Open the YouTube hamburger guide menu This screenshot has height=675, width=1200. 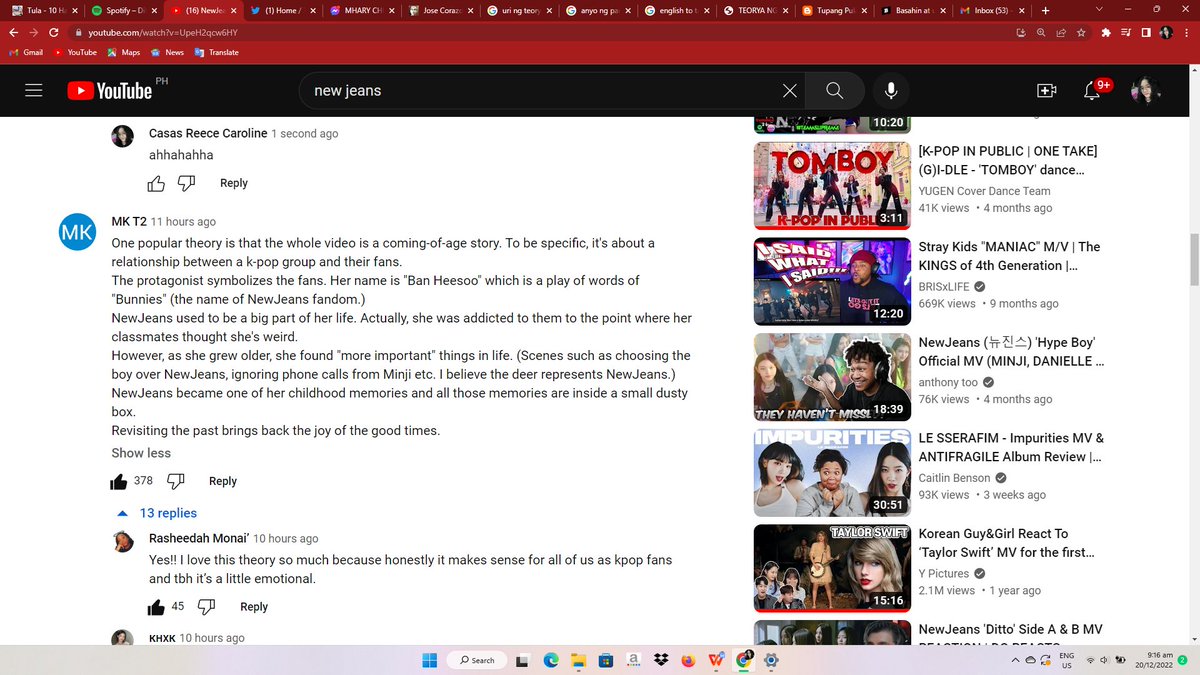(x=33, y=90)
